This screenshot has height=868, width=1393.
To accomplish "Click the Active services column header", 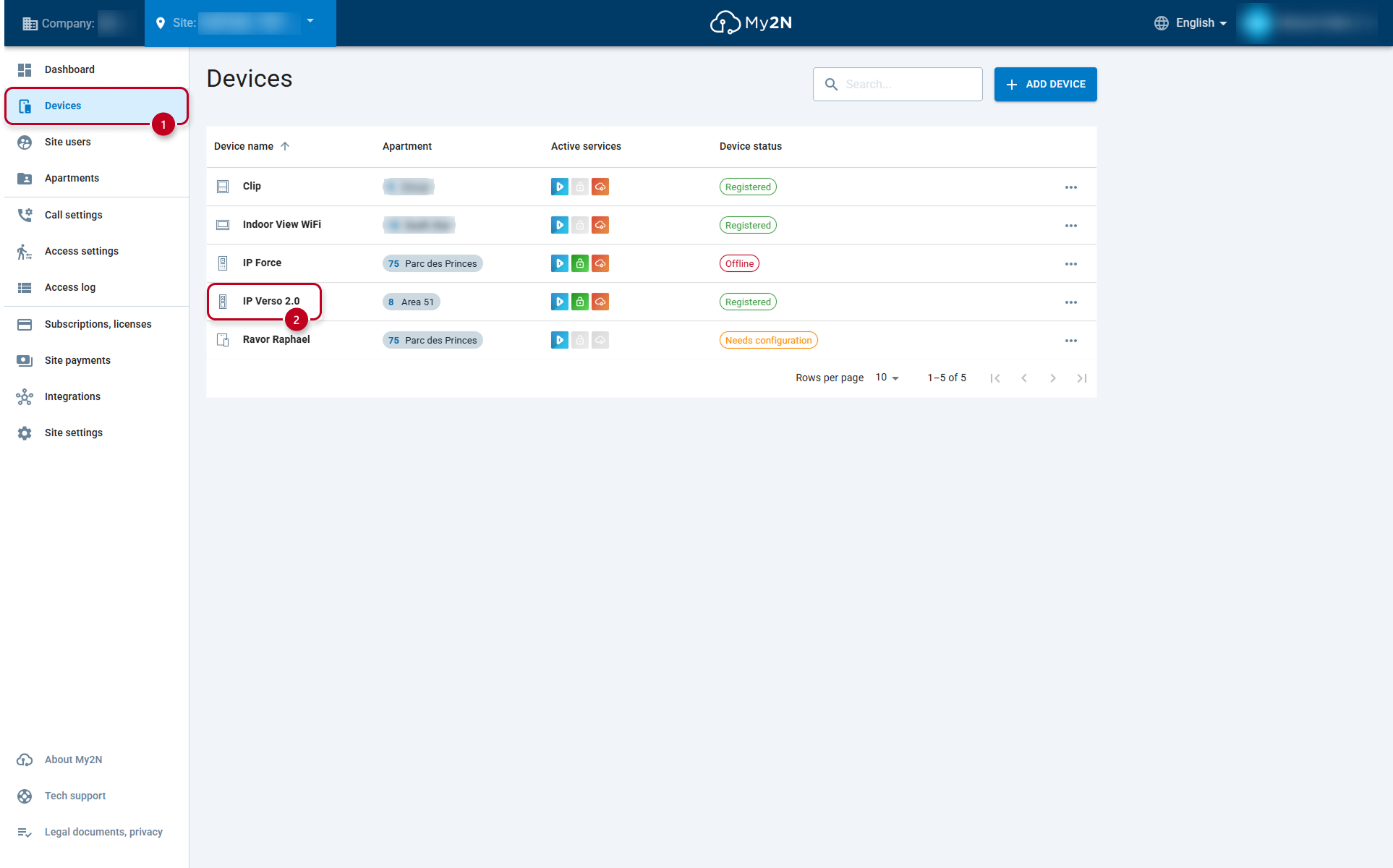I will pos(586,146).
